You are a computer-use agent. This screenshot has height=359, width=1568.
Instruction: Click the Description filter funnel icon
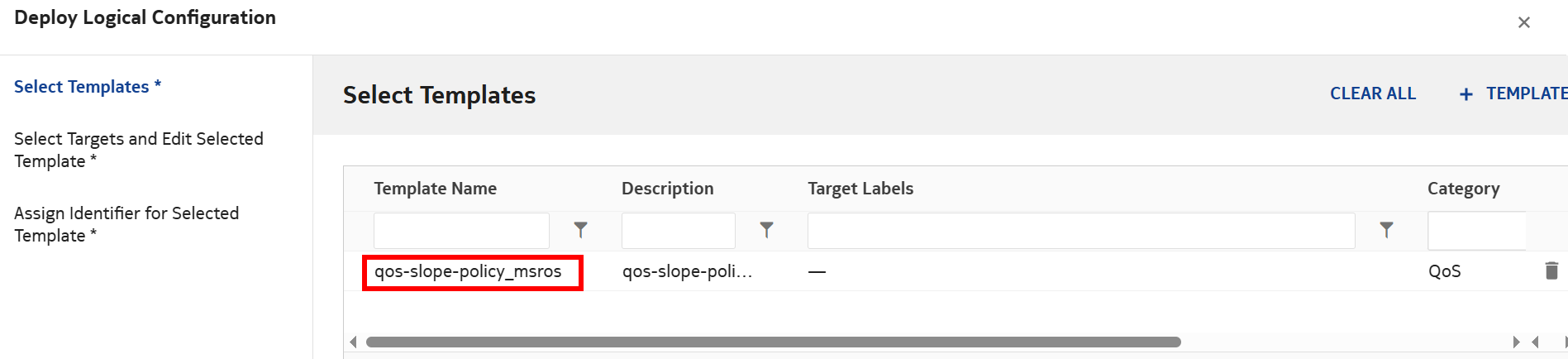766,230
